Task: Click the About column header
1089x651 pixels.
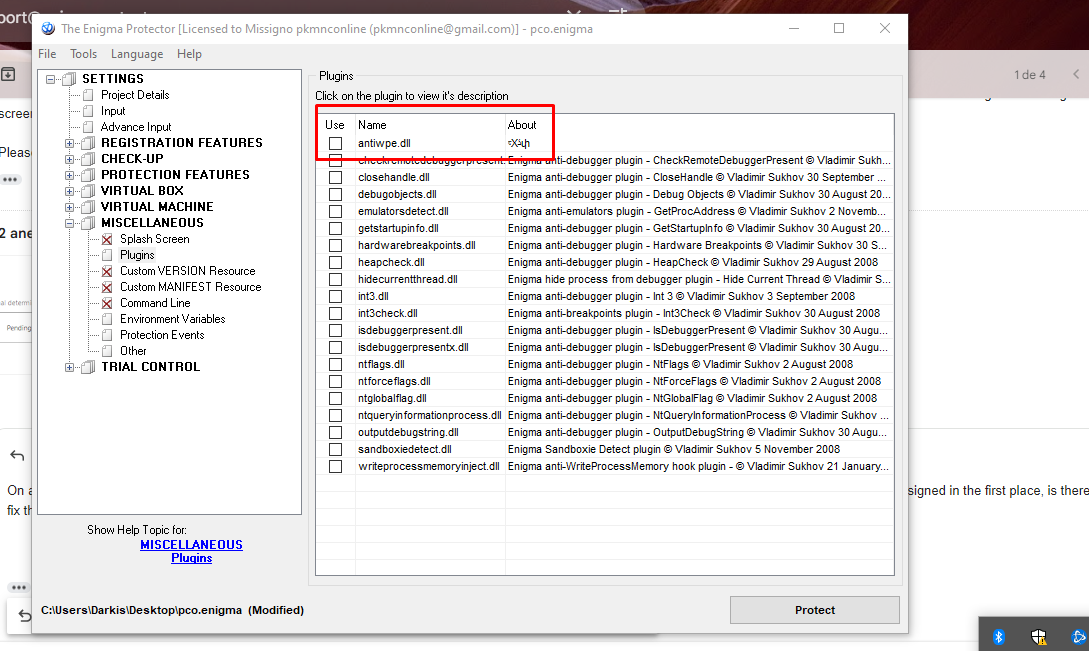Action: point(522,125)
